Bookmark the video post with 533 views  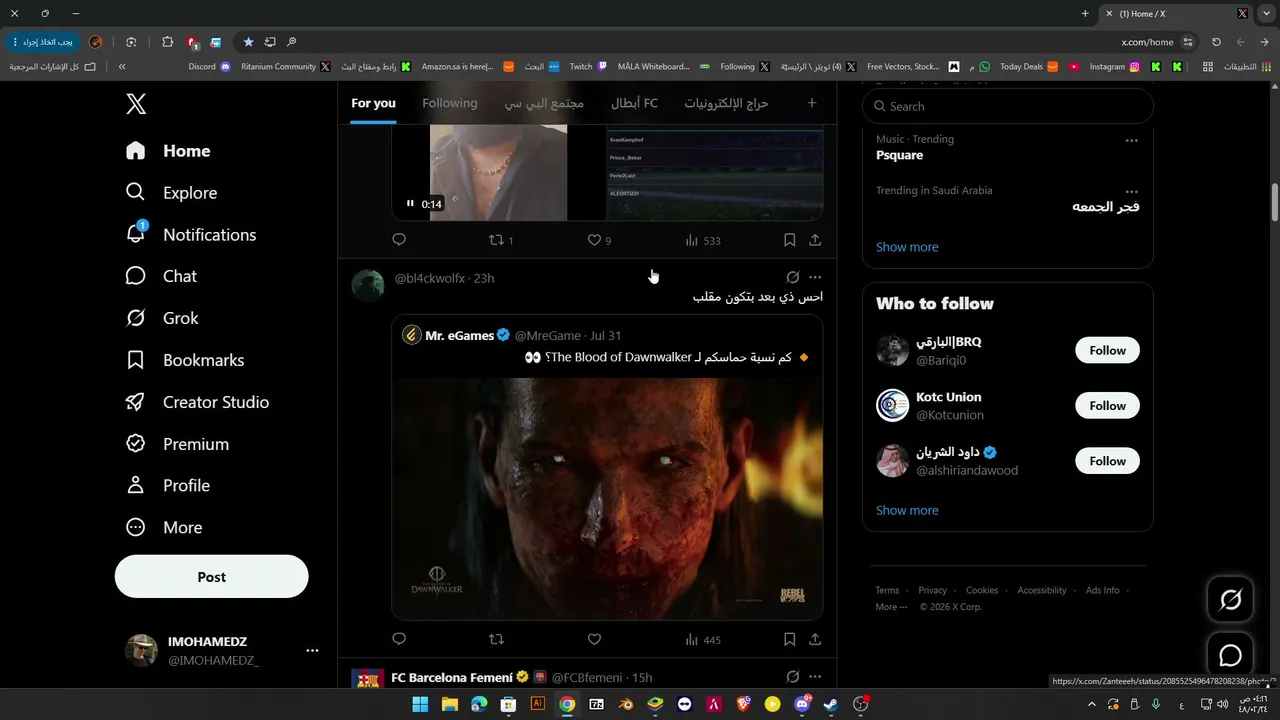pyautogui.click(x=789, y=240)
